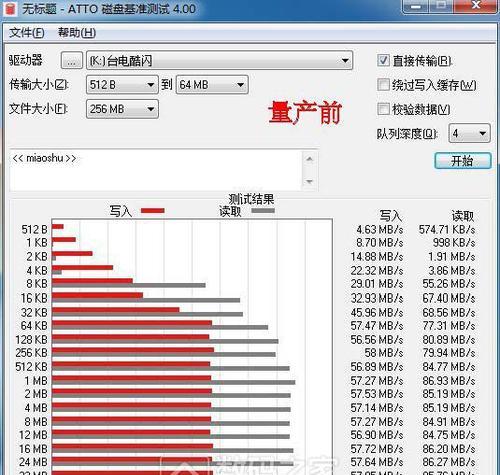Click the 1 MB row label
The height and width of the screenshot is (475, 500).
[x=36, y=381]
